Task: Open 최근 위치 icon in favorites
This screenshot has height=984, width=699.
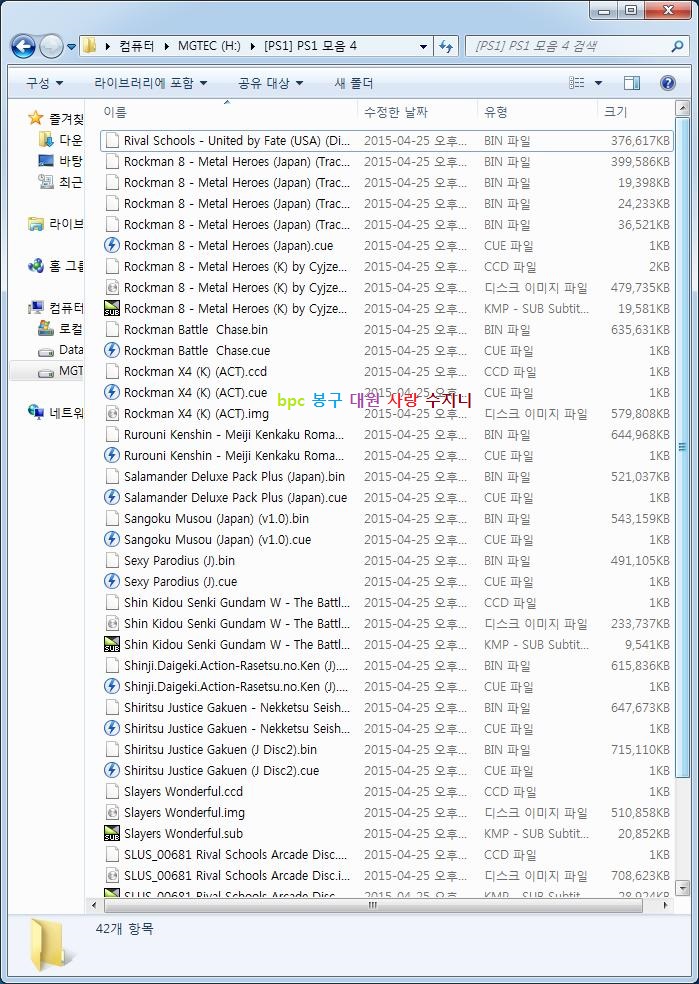Action: (46, 182)
